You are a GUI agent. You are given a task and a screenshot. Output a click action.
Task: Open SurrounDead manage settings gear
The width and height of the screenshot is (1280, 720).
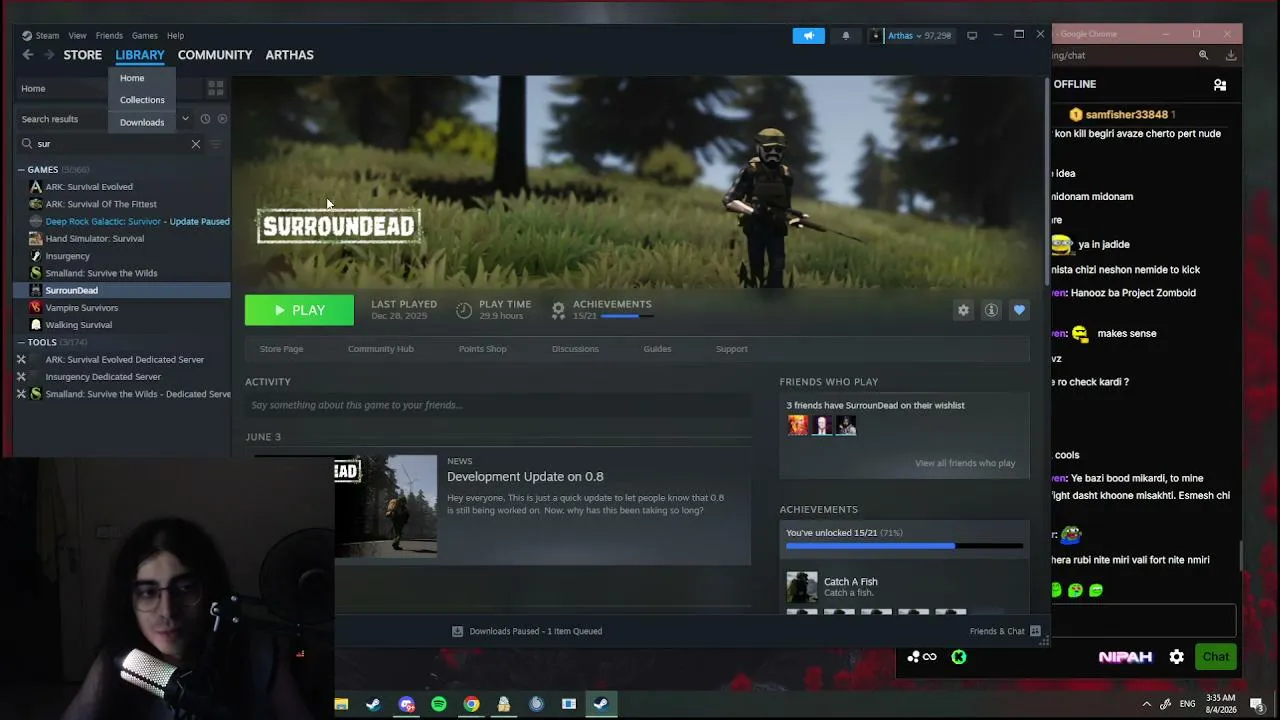[963, 310]
